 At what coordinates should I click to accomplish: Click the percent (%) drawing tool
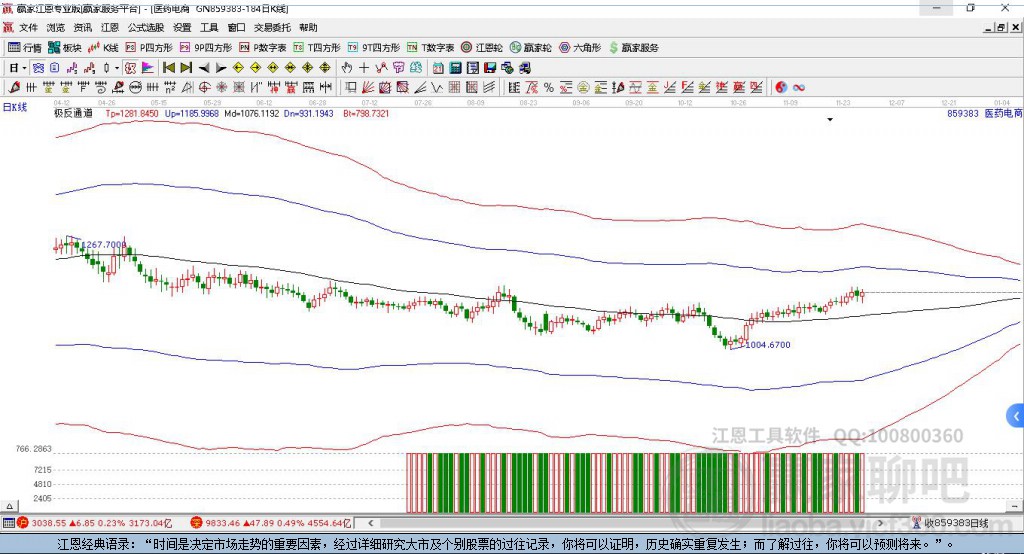[x=548, y=88]
